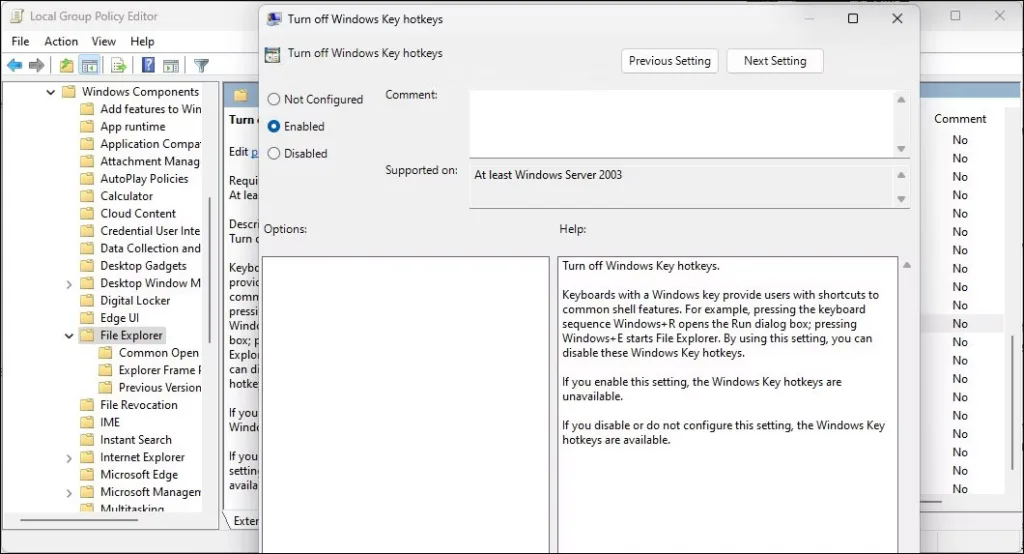Image resolution: width=1024 pixels, height=554 pixels.
Task: Open the View menu
Action: pyautogui.click(x=103, y=41)
